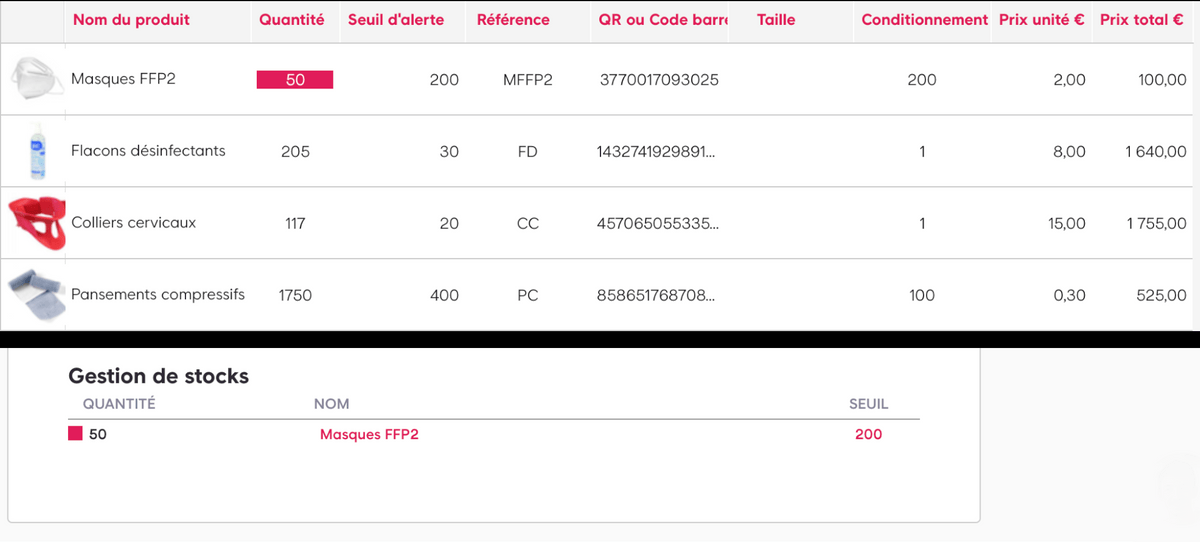Click the Référence column header
This screenshot has width=1200, height=542.
(x=513, y=20)
